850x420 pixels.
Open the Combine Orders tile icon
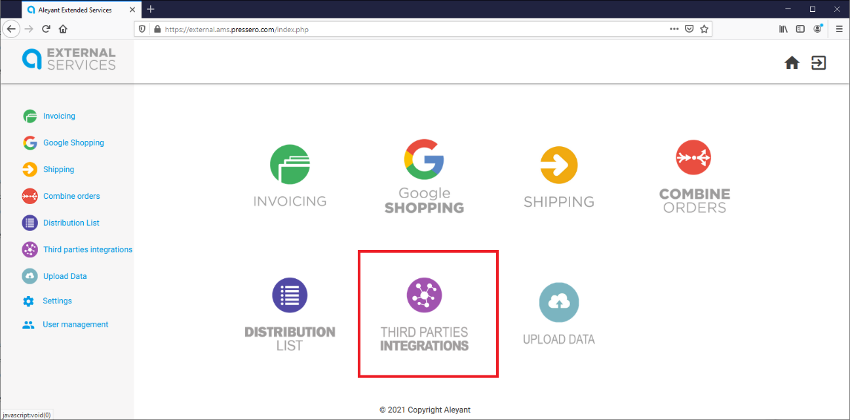pos(693,158)
